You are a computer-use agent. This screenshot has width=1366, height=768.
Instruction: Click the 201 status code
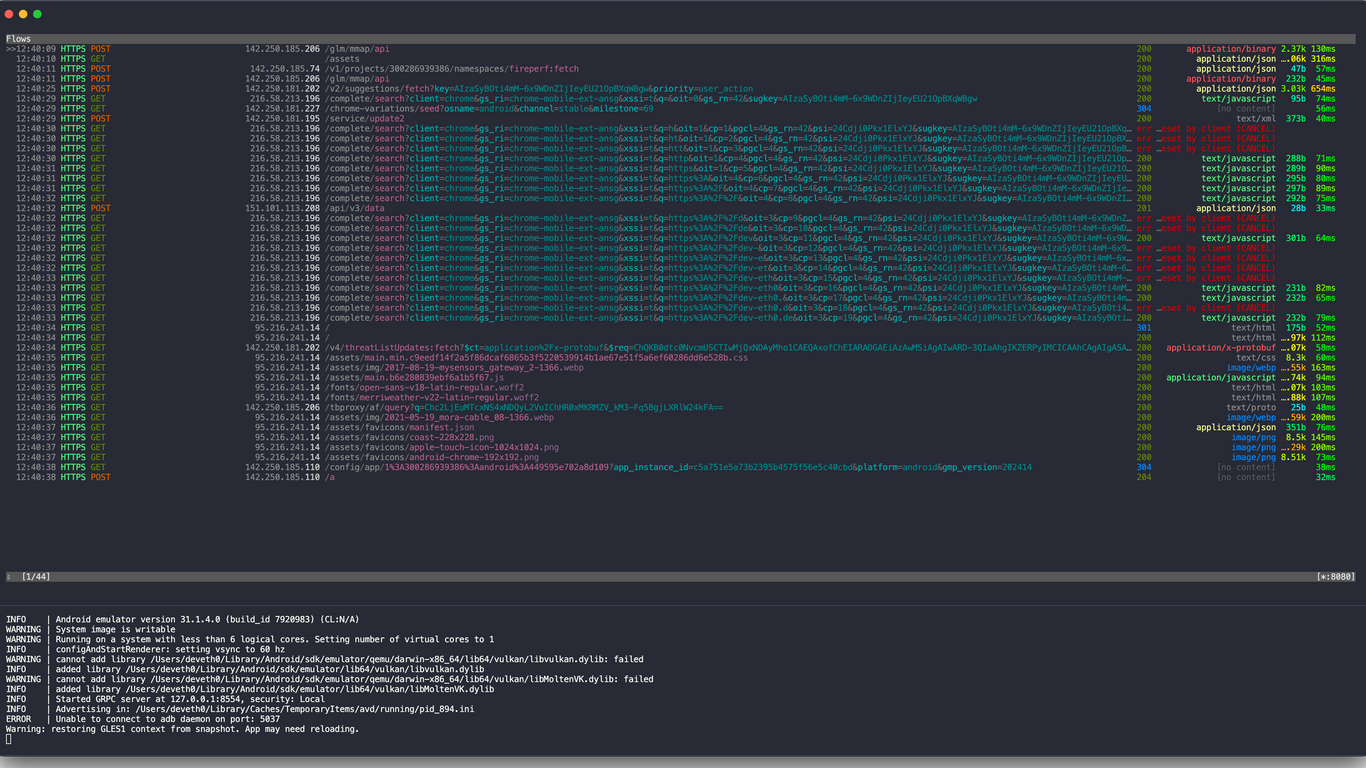click(1144, 208)
